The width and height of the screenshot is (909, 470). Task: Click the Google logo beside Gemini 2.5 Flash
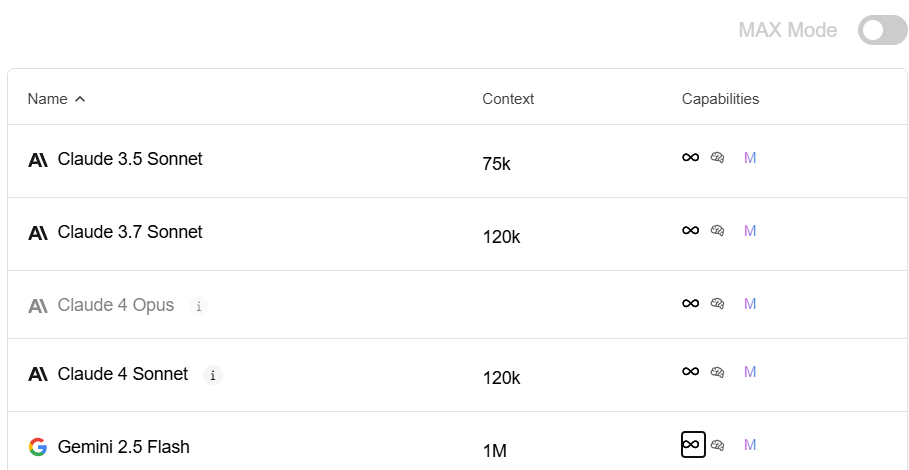[38, 447]
